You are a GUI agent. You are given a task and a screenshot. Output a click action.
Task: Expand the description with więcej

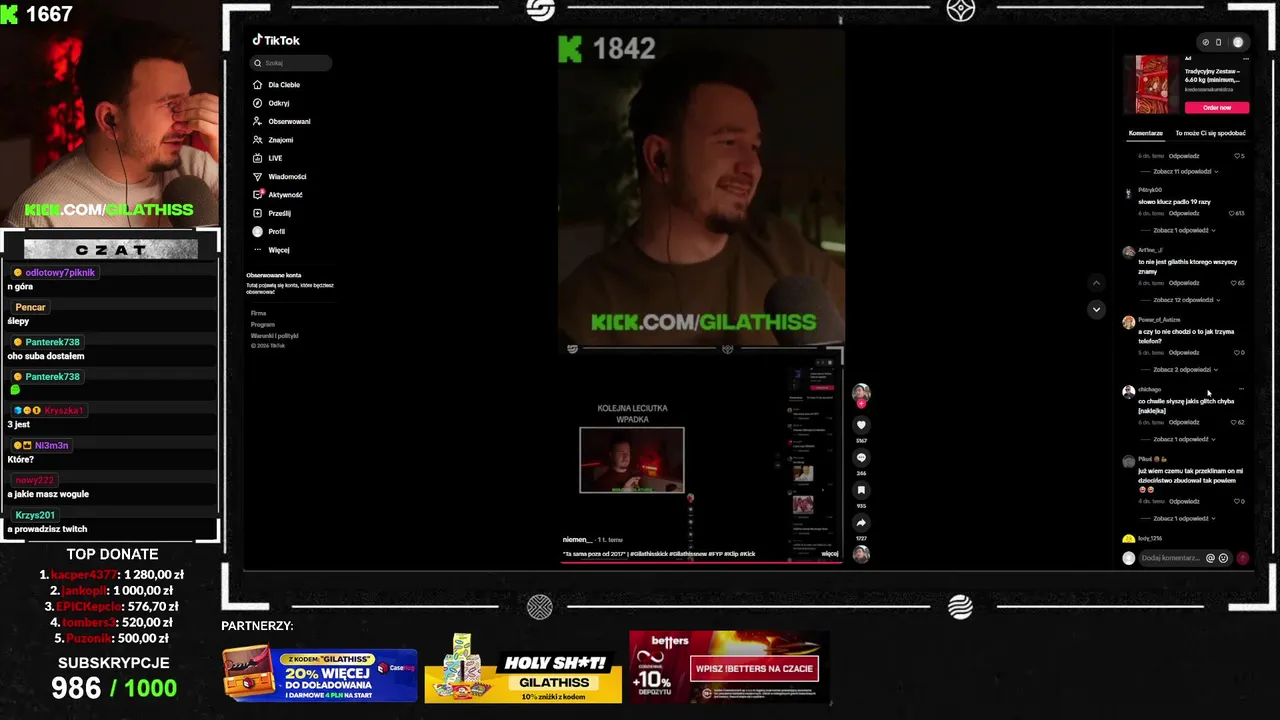pyautogui.click(x=829, y=554)
